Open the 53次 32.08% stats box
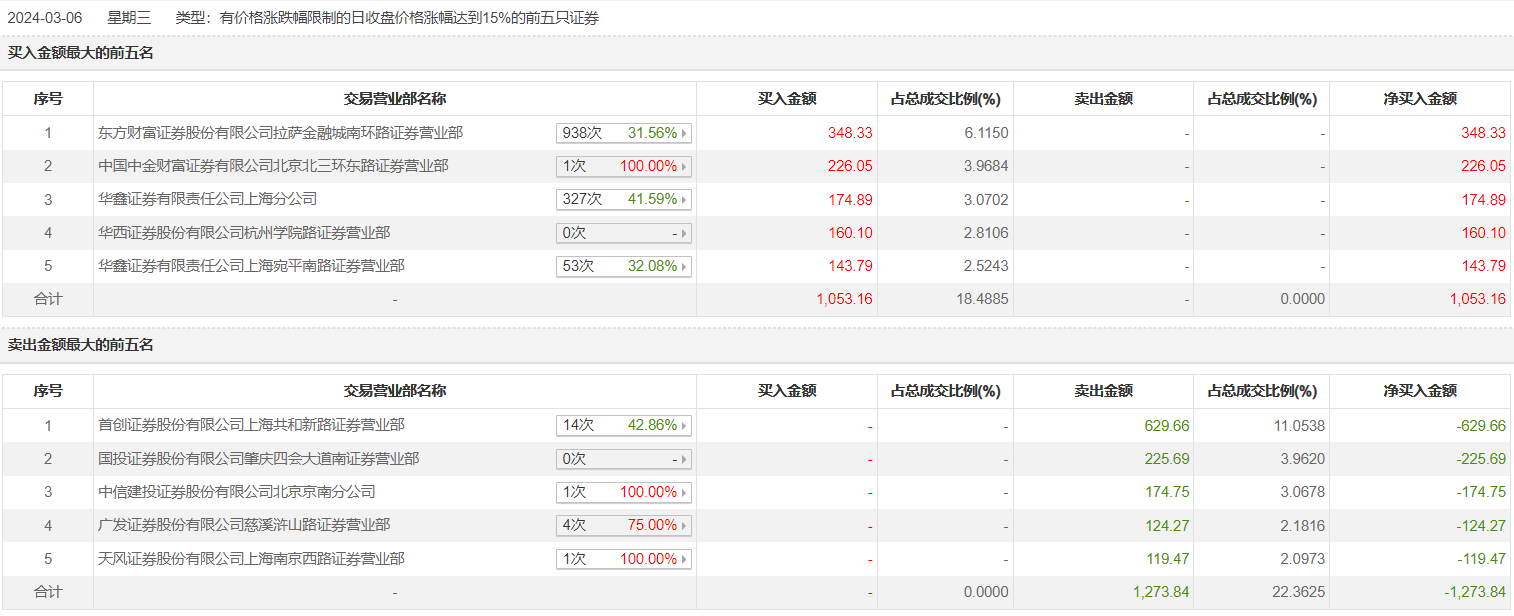 (624, 267)
